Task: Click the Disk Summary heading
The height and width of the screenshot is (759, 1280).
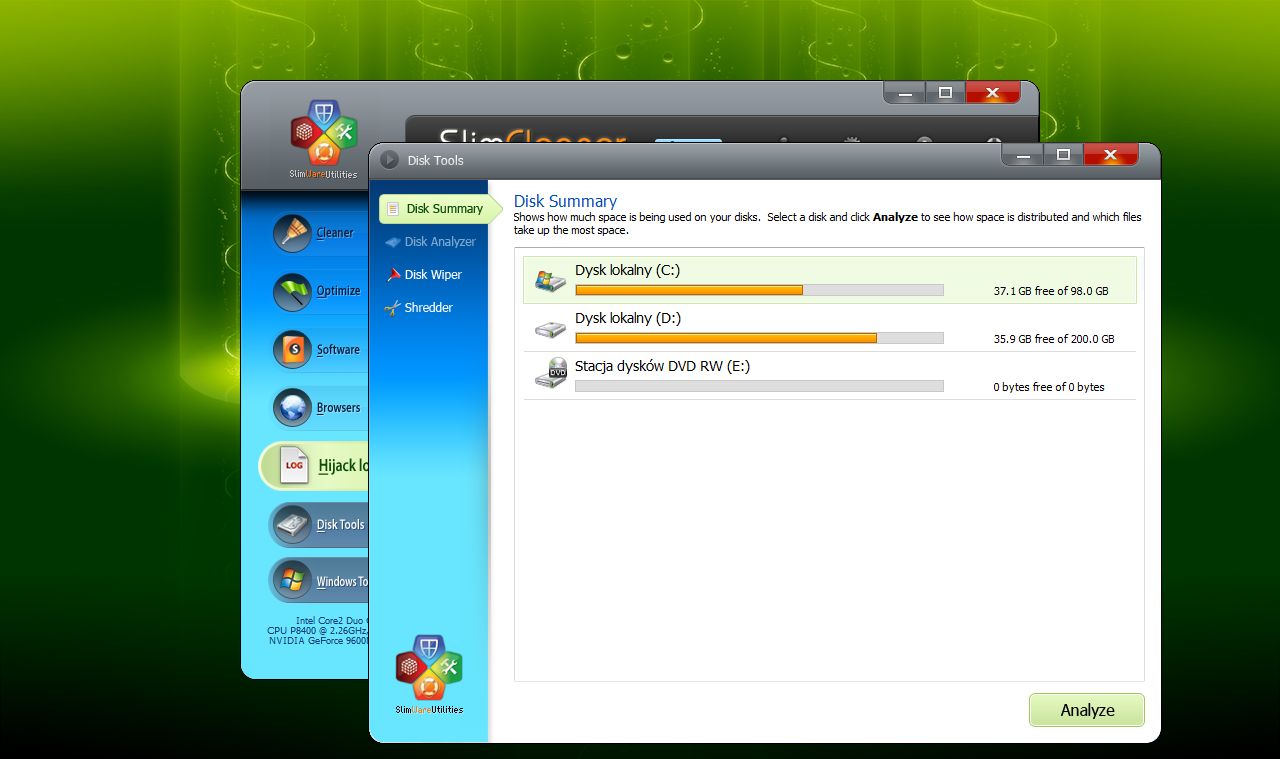Action: [565, 201]
